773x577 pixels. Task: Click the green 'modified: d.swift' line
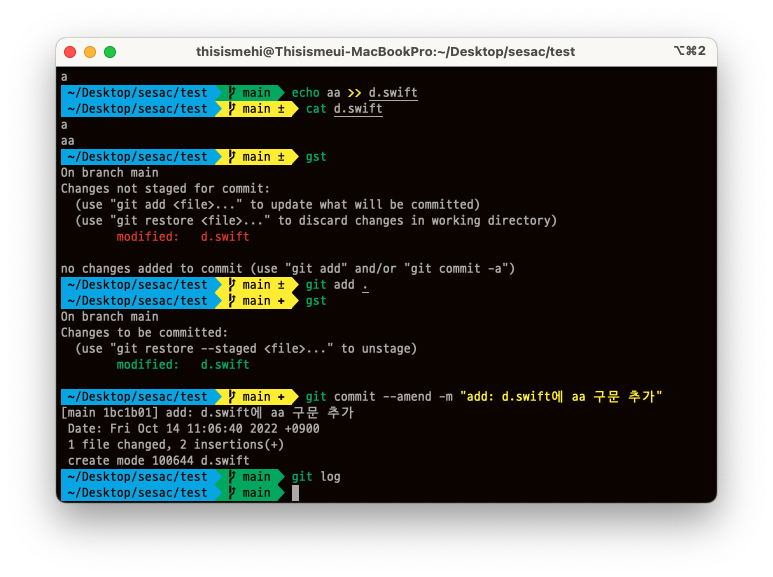tap(183, 365)
